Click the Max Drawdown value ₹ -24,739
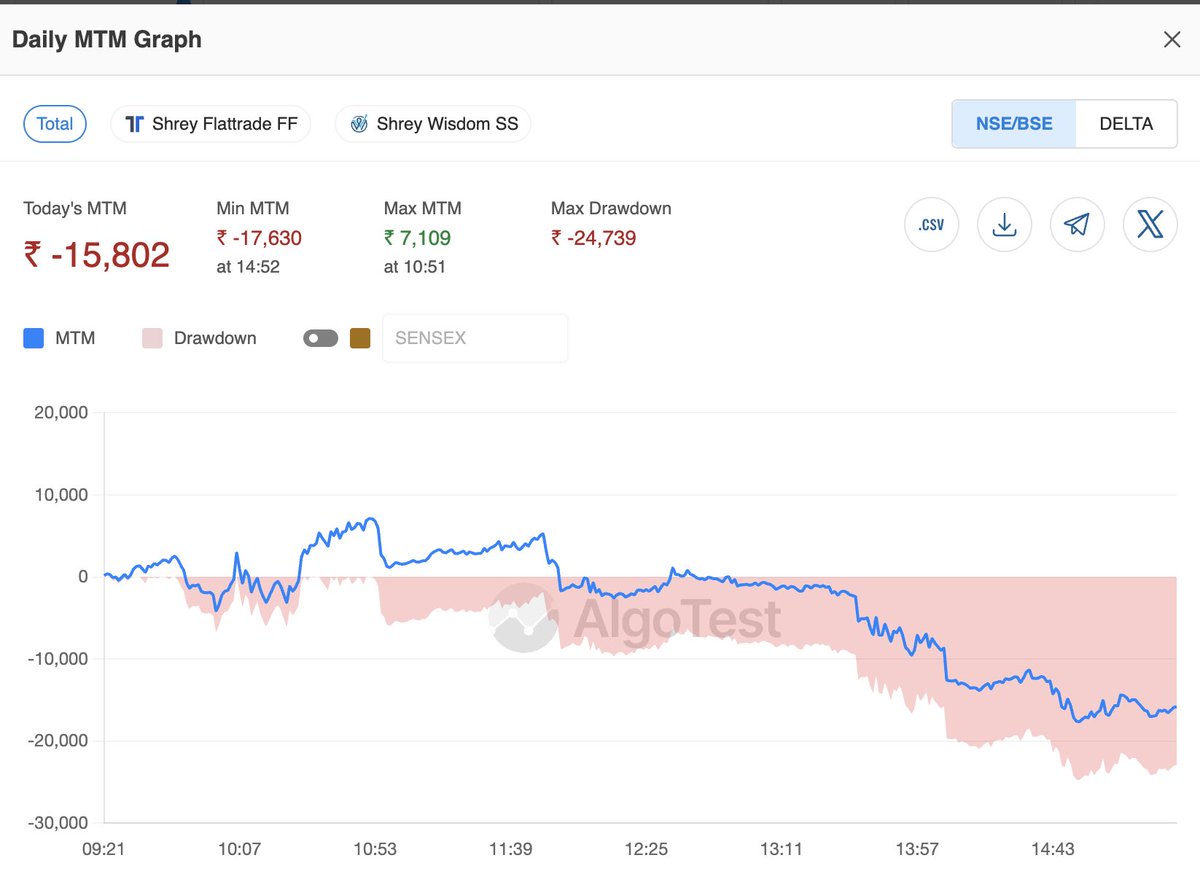Screen dimensions: 1200x882 593,238
